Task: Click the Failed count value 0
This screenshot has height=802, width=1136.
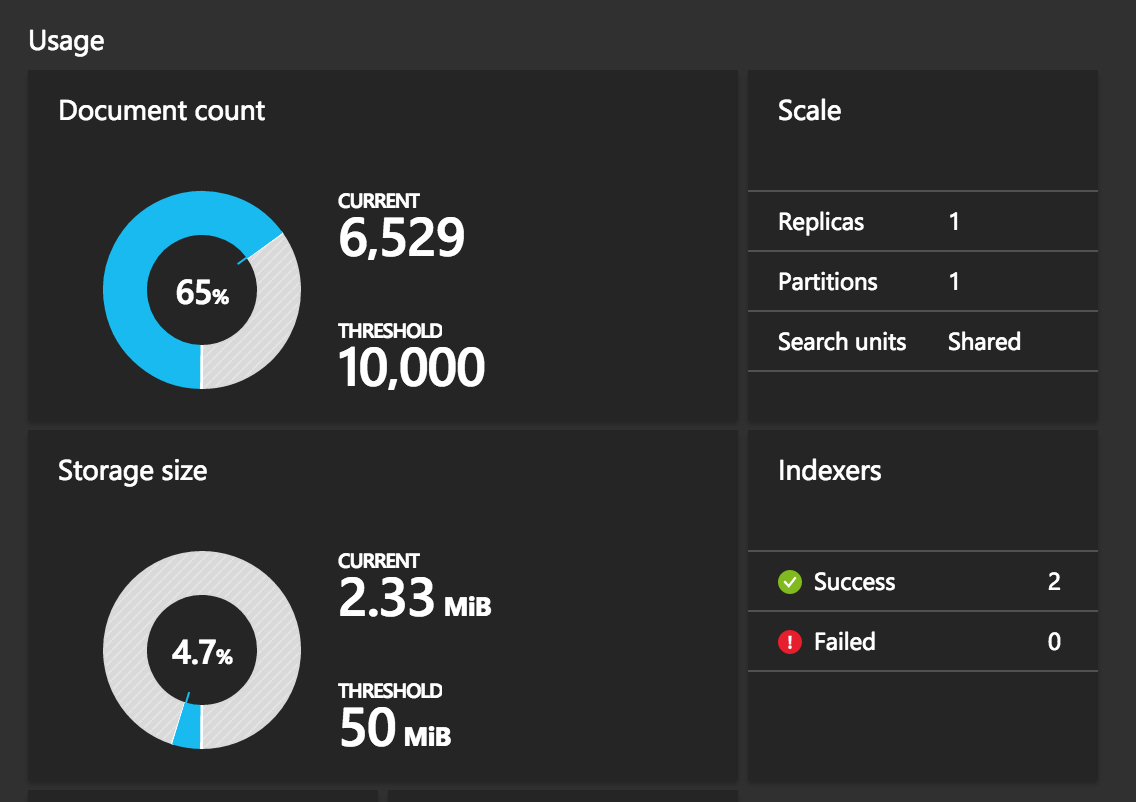Action: 1054,642
